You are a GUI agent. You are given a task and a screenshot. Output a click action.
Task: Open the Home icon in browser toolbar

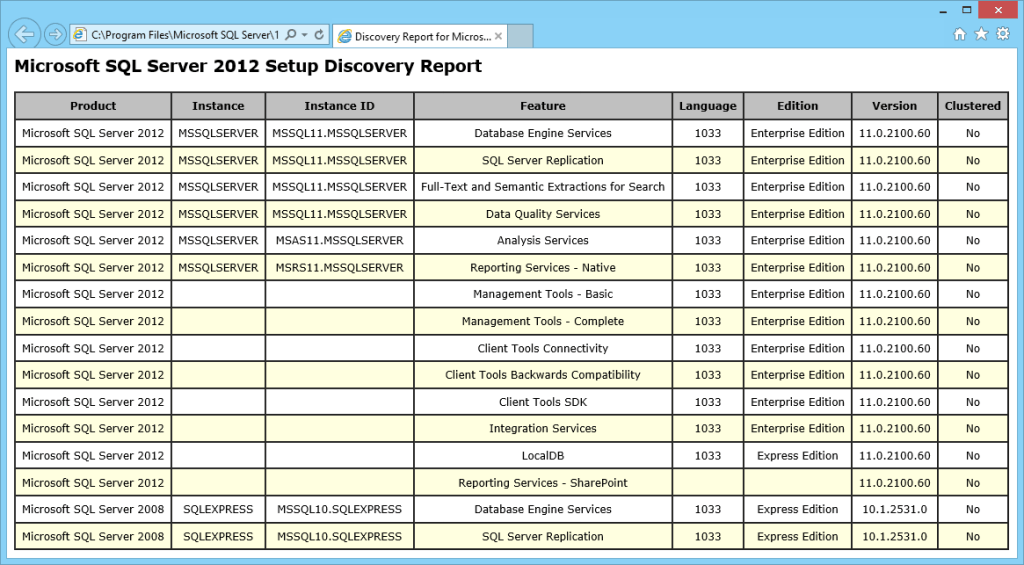tap(959, 34)
